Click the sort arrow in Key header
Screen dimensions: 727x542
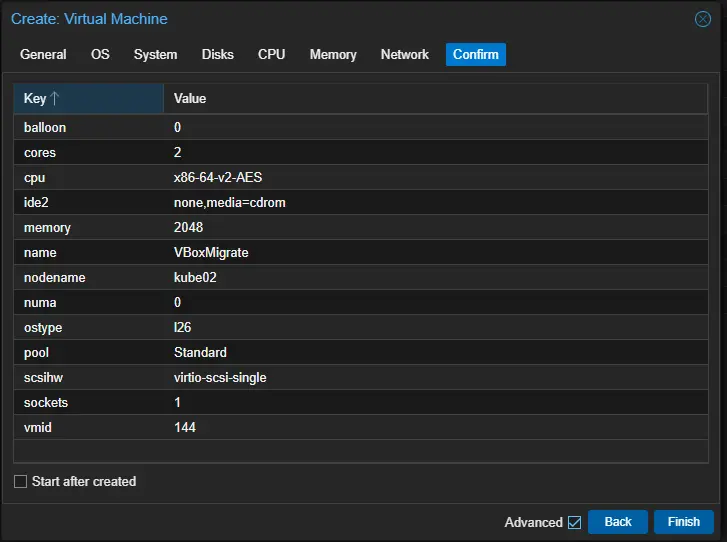pos(55,98)
